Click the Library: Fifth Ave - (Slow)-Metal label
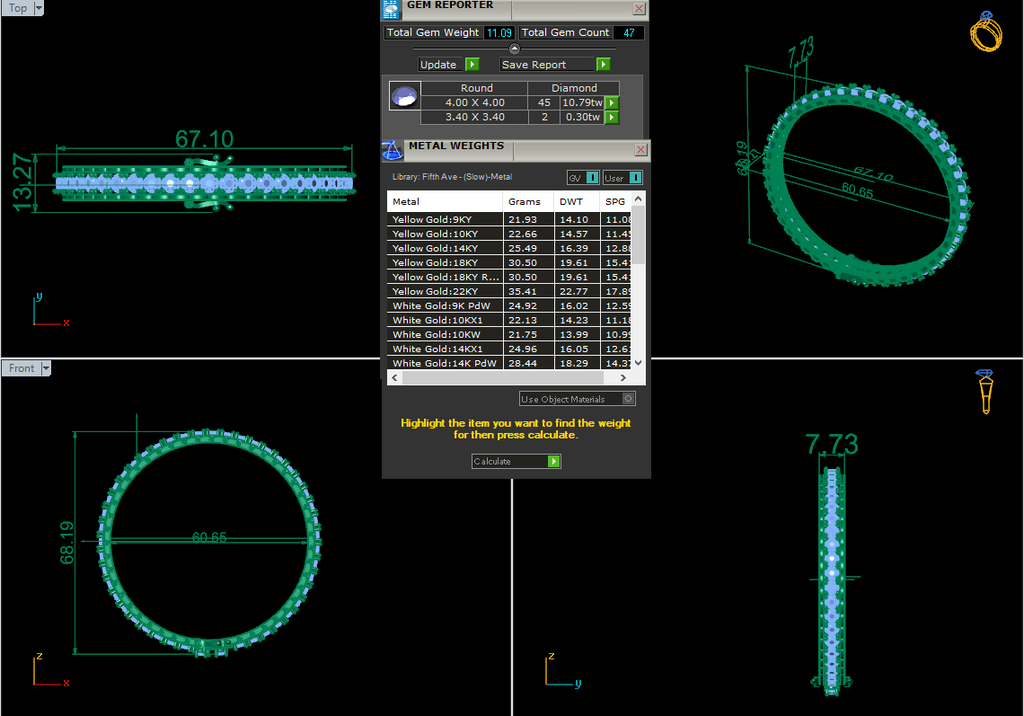1024x716 pixels. click(x=452, y=177)
